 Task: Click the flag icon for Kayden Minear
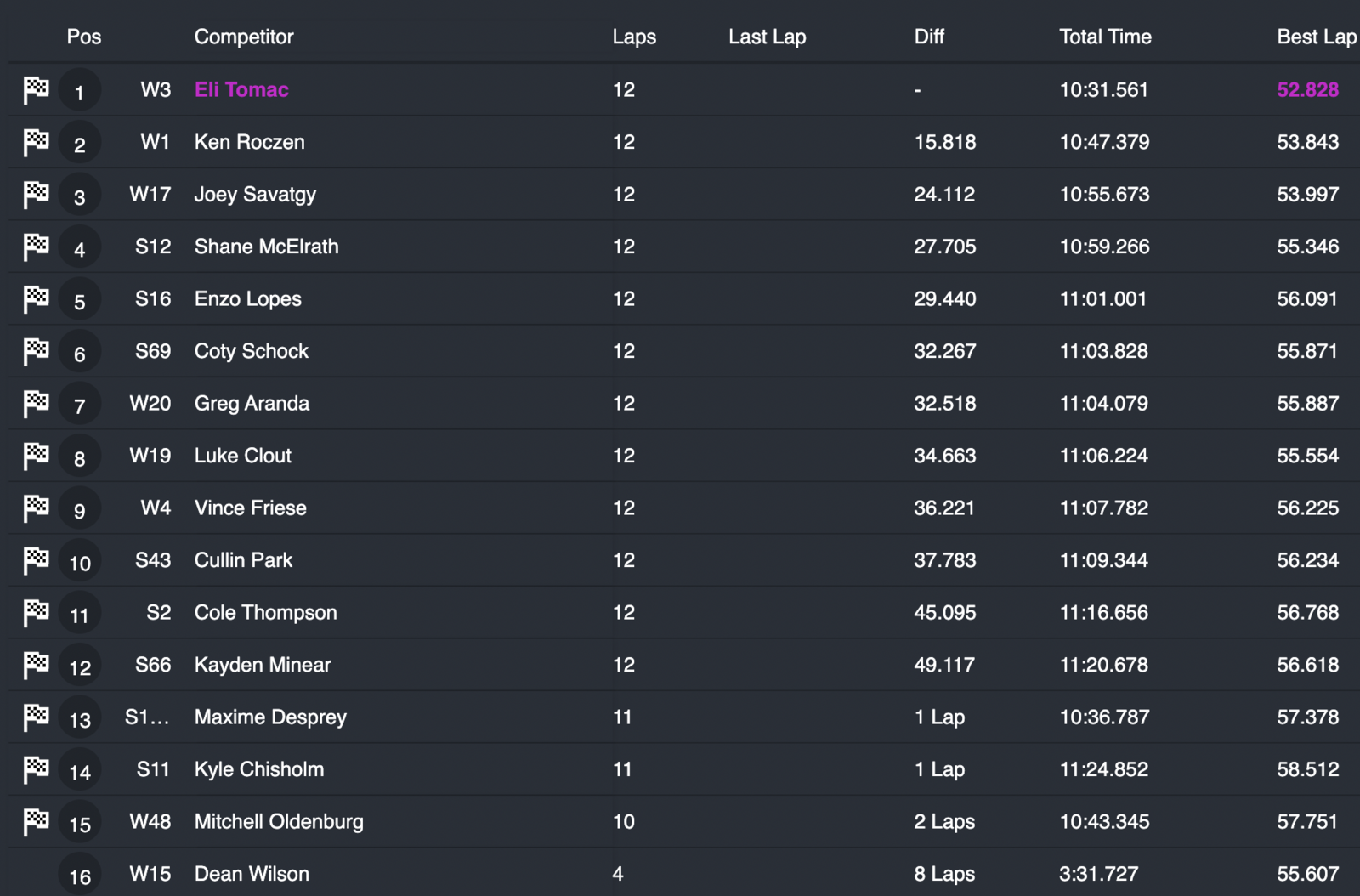36,665
